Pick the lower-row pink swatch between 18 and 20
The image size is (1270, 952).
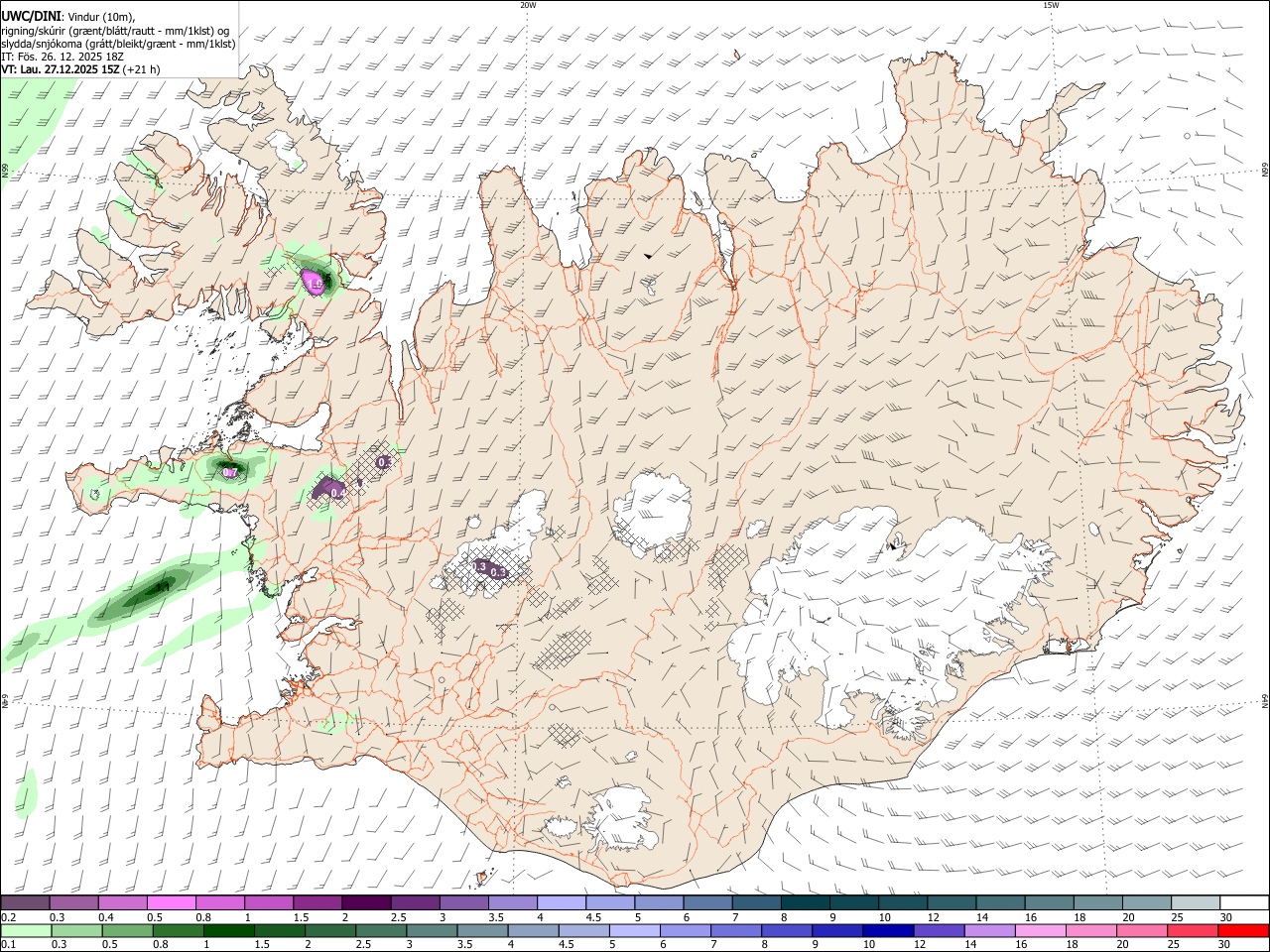tap(1091, 930)
